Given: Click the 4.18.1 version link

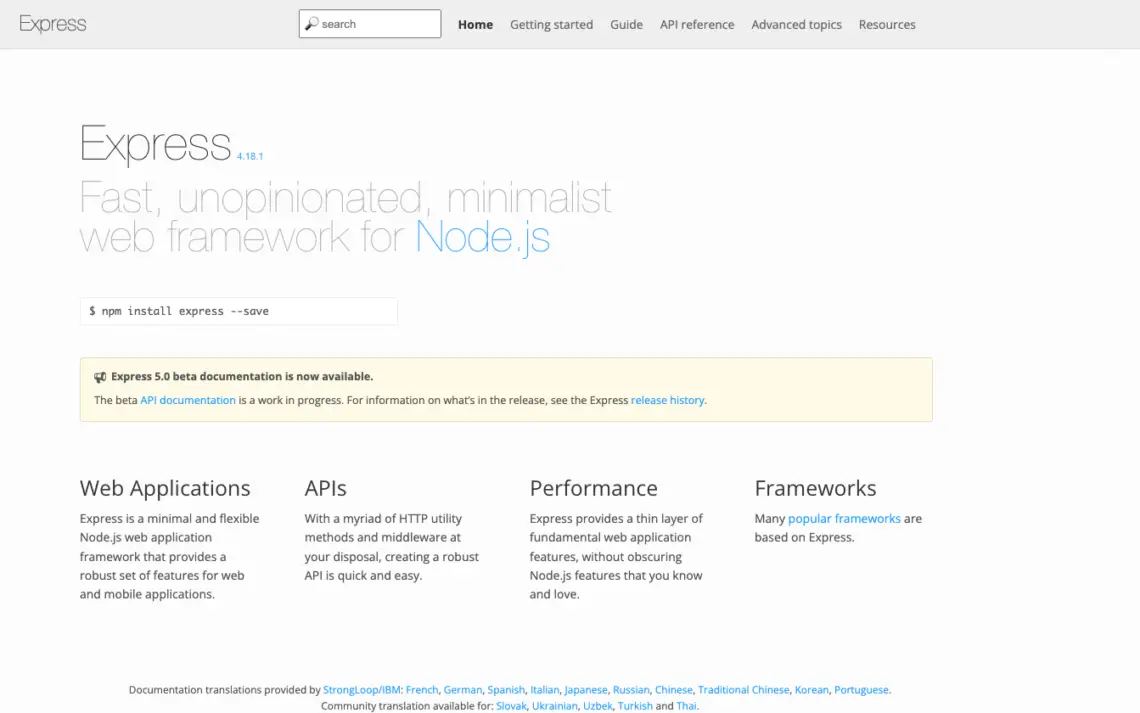Looking at the screenshot, I should click(x=249, y=156).
